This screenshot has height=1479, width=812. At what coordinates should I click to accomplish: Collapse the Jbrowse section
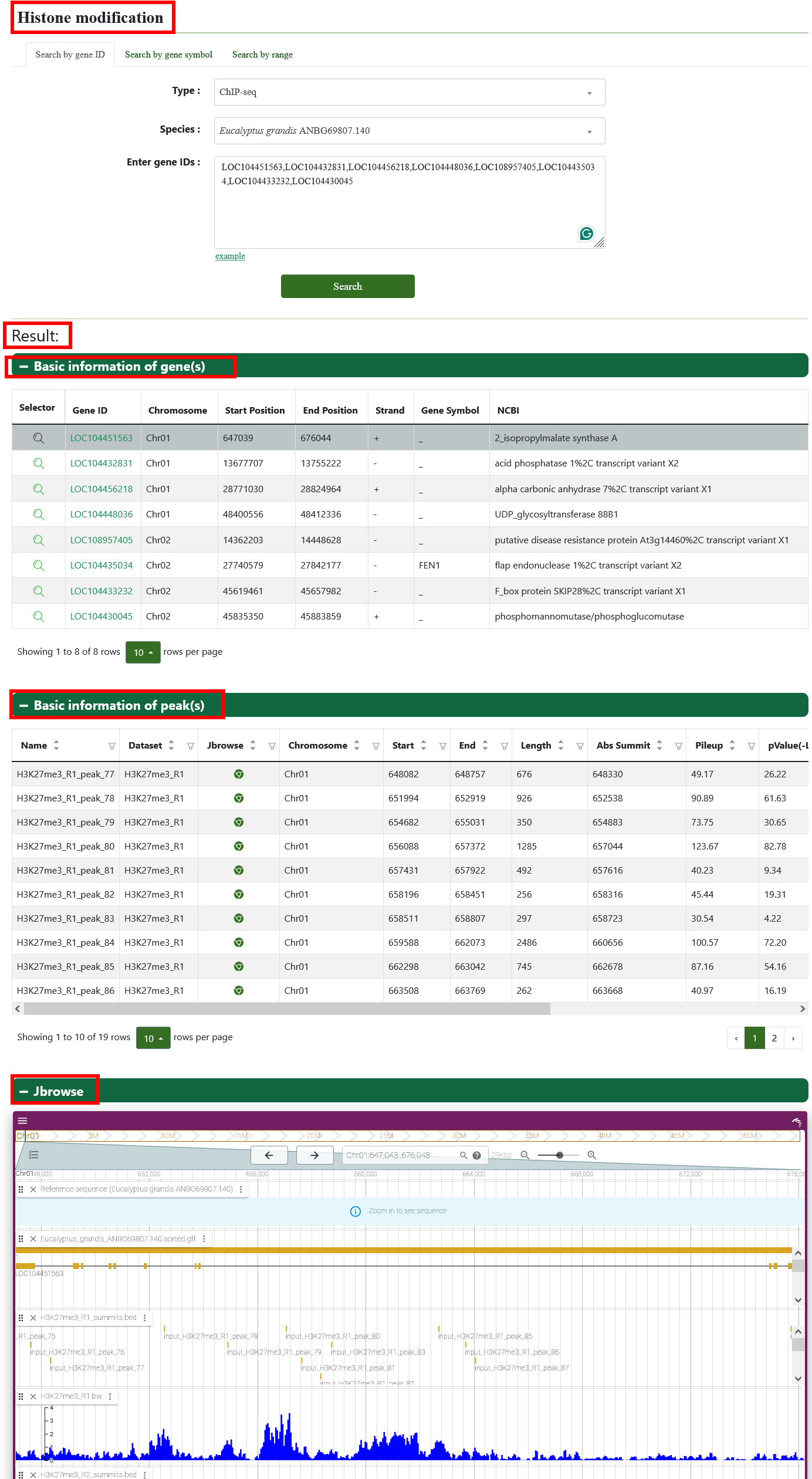[x=23, y=1092]
